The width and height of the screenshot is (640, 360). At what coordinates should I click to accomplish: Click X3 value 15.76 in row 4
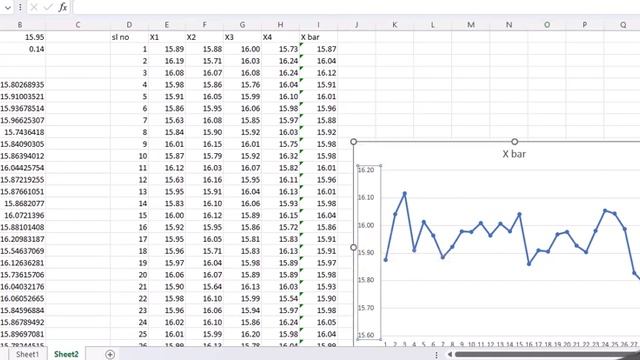pyautogui.click(x=242, y=84)
